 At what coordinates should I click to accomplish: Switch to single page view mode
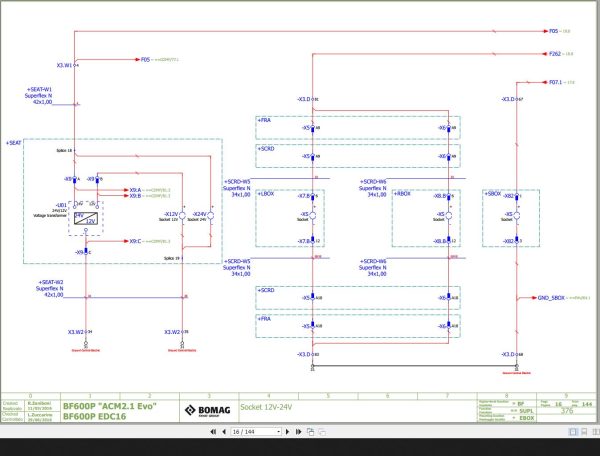(x=573, y=432)
